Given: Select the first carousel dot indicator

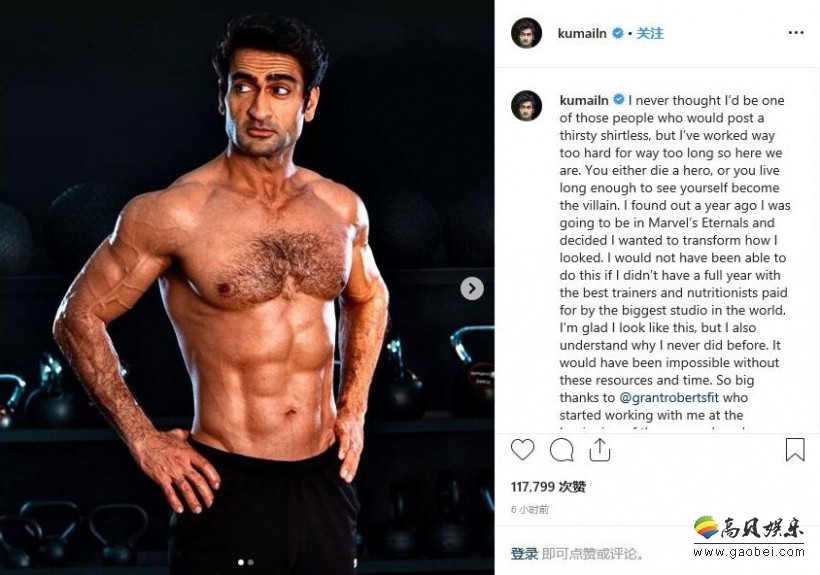Looking at the screenshot, I should 241,562.
